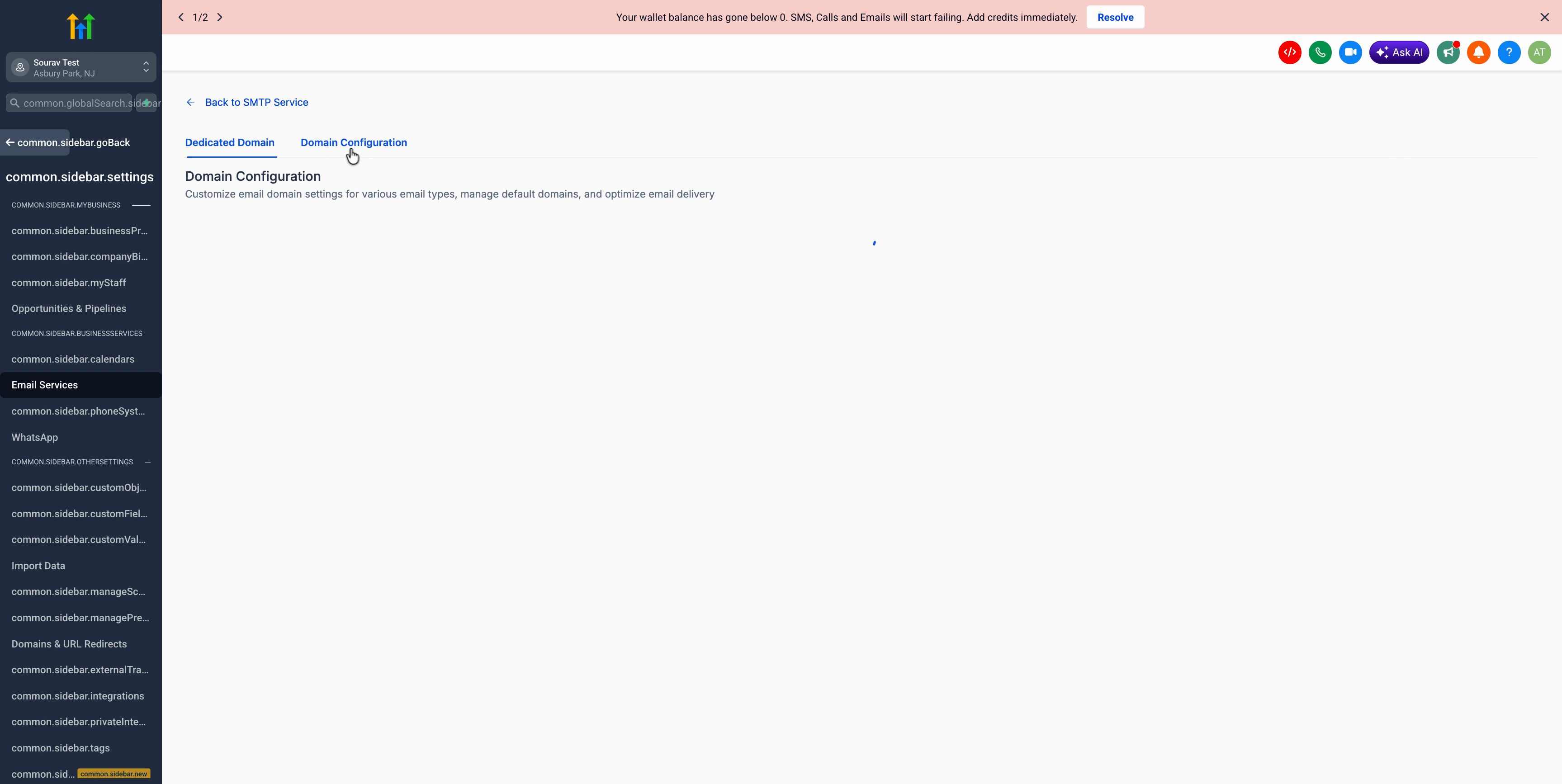Open the Sourav Test location switcher

pos(81,67)
